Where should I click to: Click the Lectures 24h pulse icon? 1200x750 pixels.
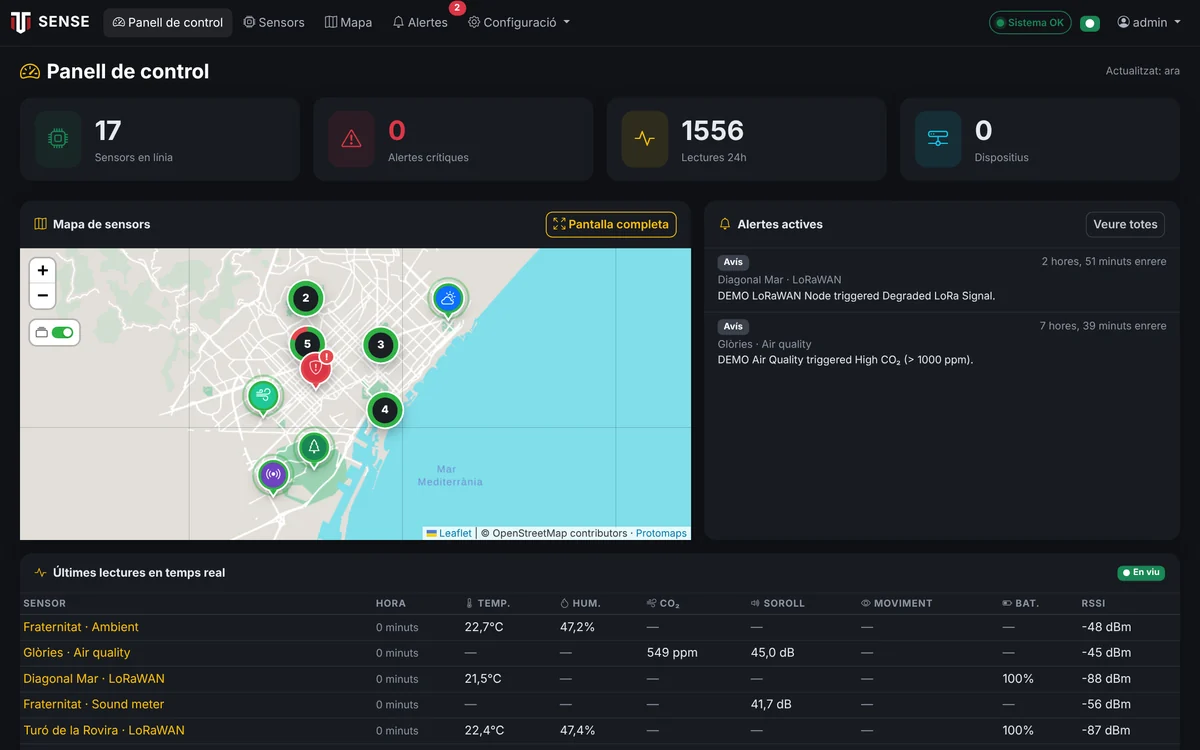645,139
